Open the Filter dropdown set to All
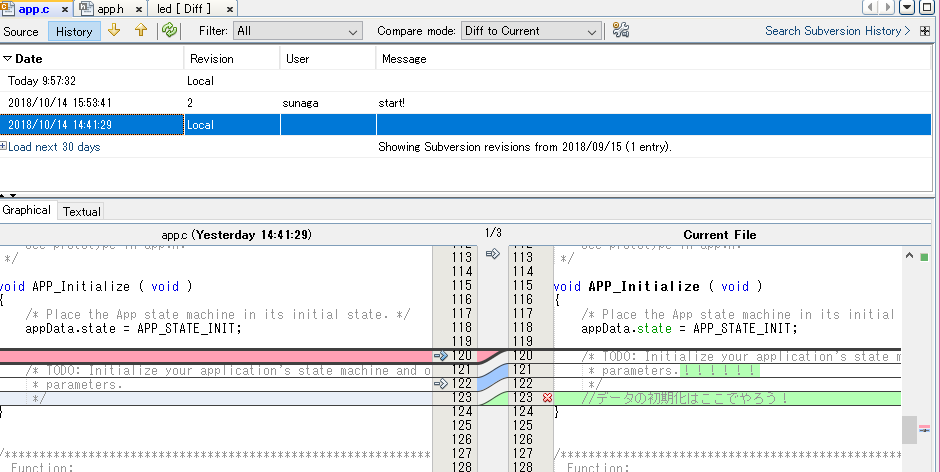Viewport: 940px width, 472px height. tap(297, 31)
